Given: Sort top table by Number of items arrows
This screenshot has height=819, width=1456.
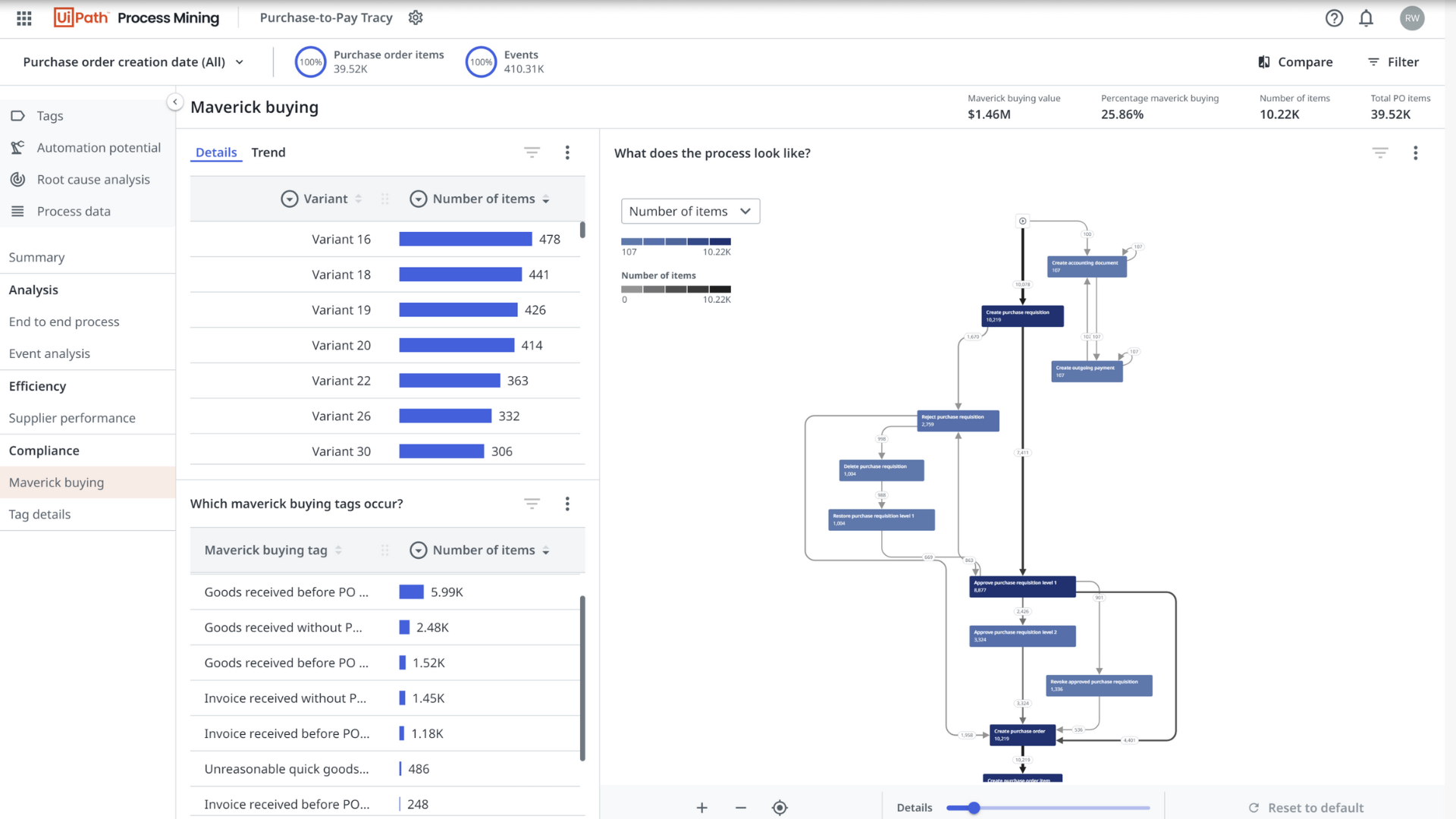Looking at the screenshot, I should [x=546, y=199].
